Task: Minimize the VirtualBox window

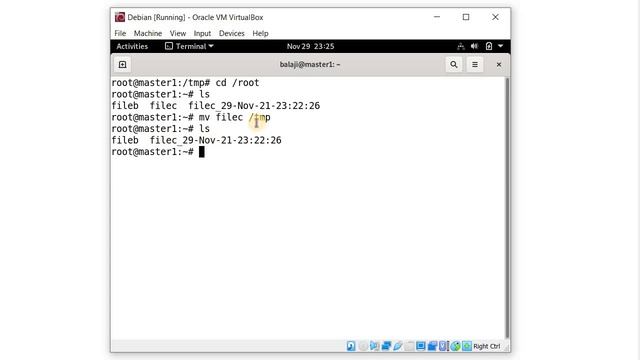Action: pyautogui.click(x=437, y=17)
